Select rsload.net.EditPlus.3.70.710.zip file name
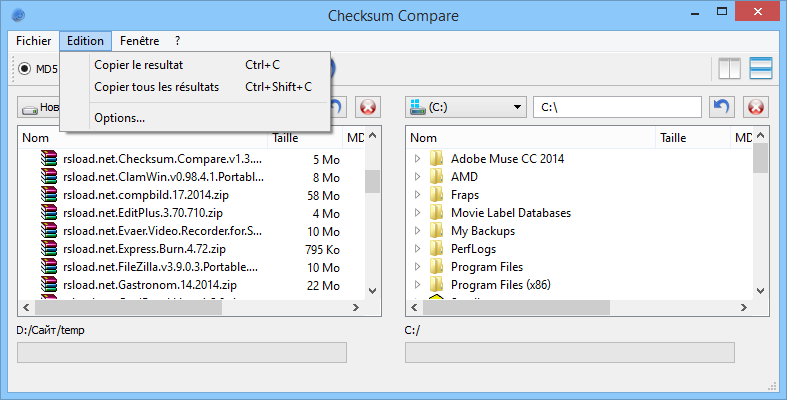Screen dimensions: 787x400 point(143,213)
